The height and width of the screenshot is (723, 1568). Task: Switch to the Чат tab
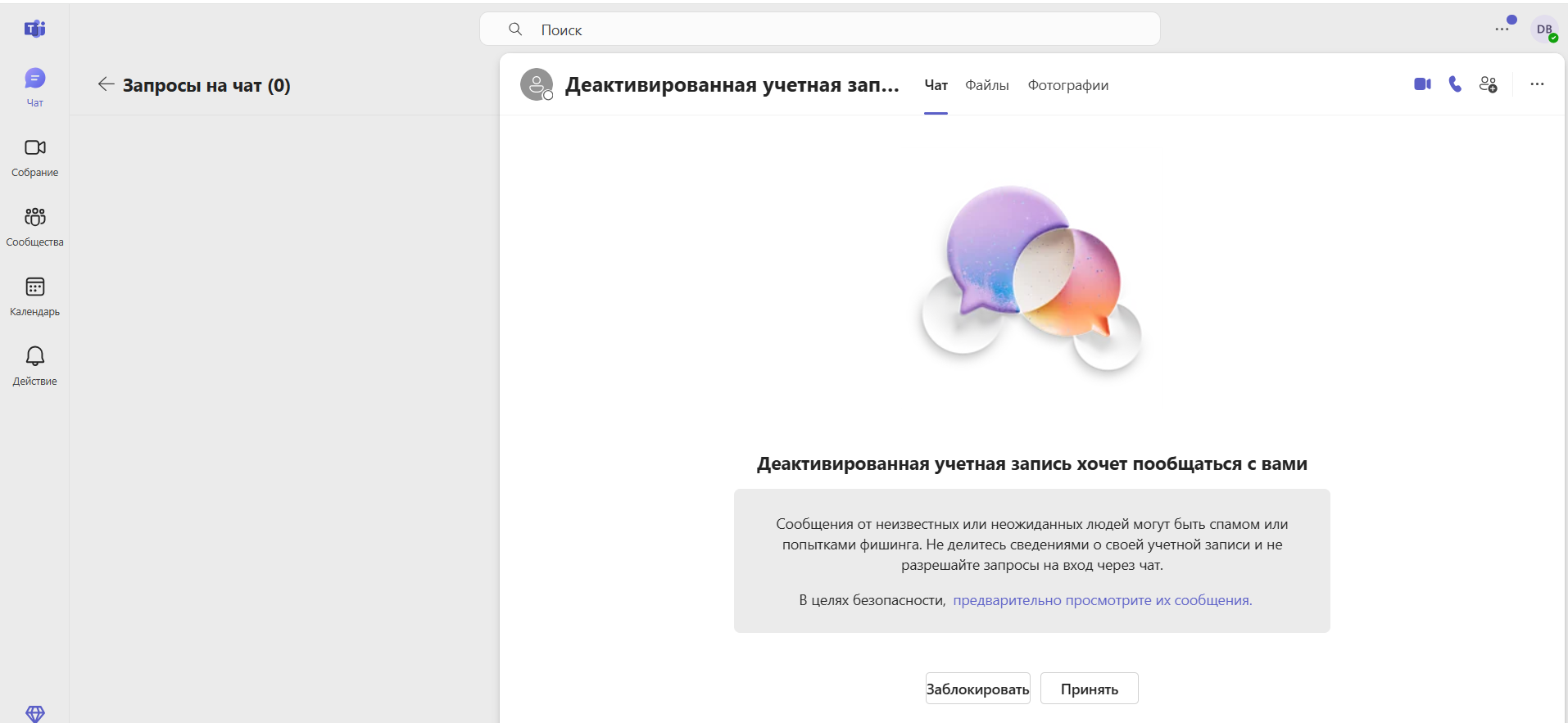tap(936, 85)
